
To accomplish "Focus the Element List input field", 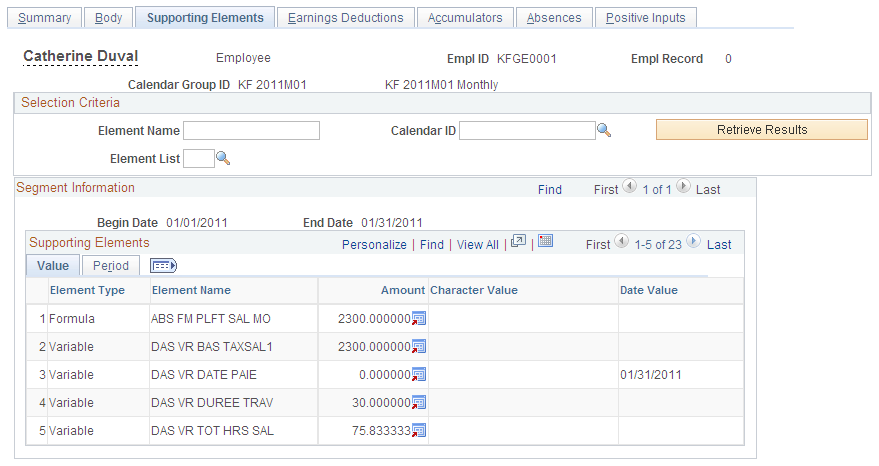I will pos(199,159).
